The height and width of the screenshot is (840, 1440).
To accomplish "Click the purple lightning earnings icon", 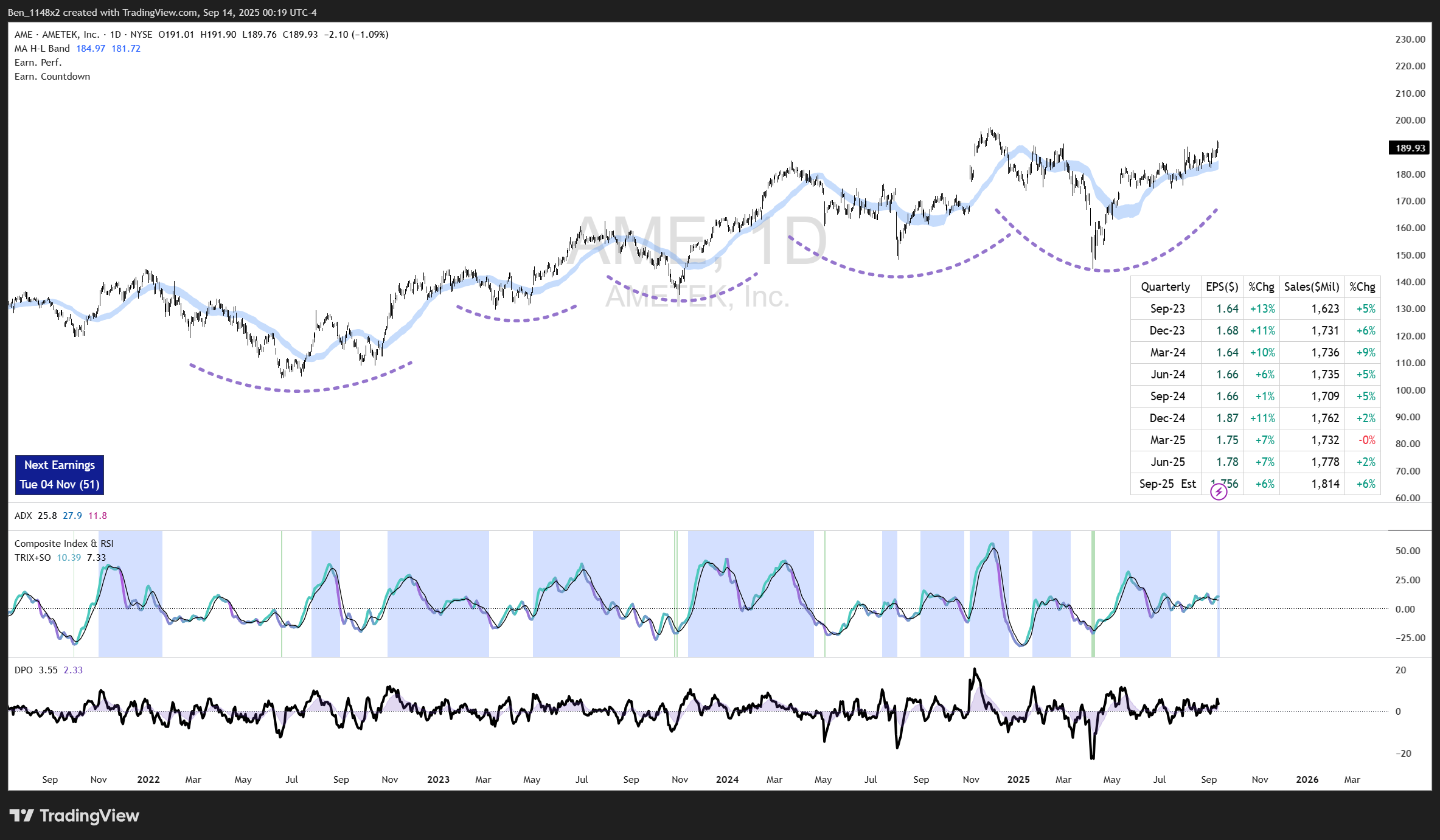I will [x=1219, y=492].
